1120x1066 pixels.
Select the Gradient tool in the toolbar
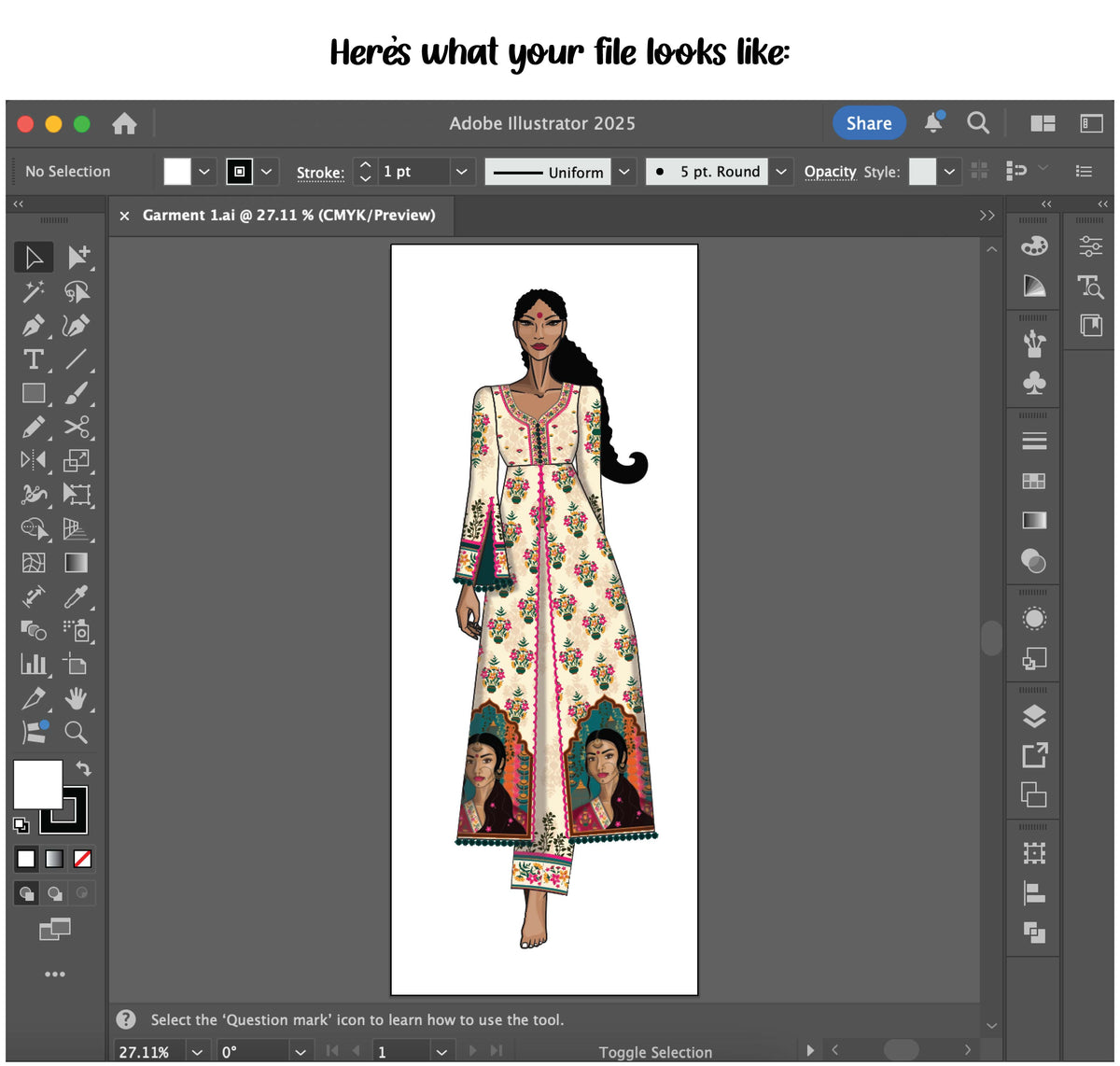click(77, 563)
